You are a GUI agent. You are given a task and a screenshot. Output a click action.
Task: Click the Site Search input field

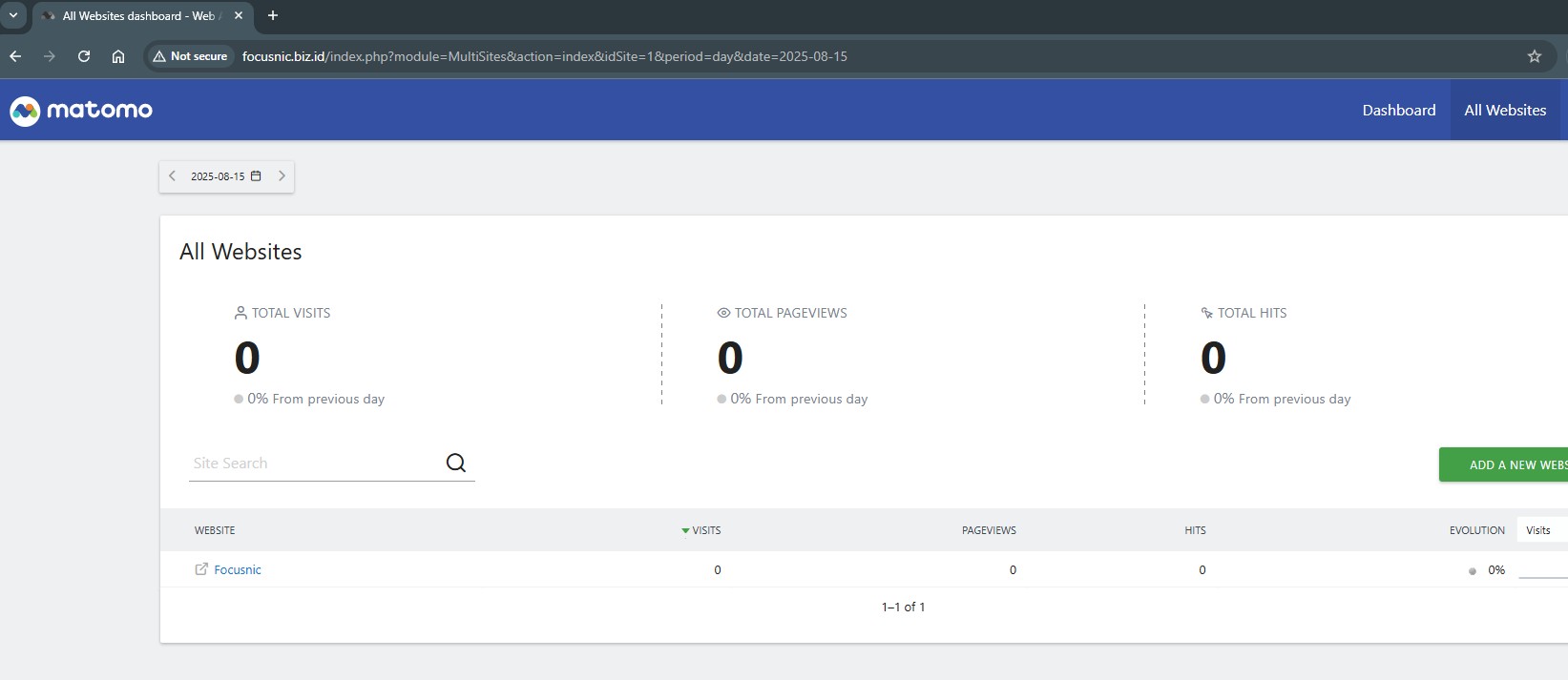click(315, 464)
